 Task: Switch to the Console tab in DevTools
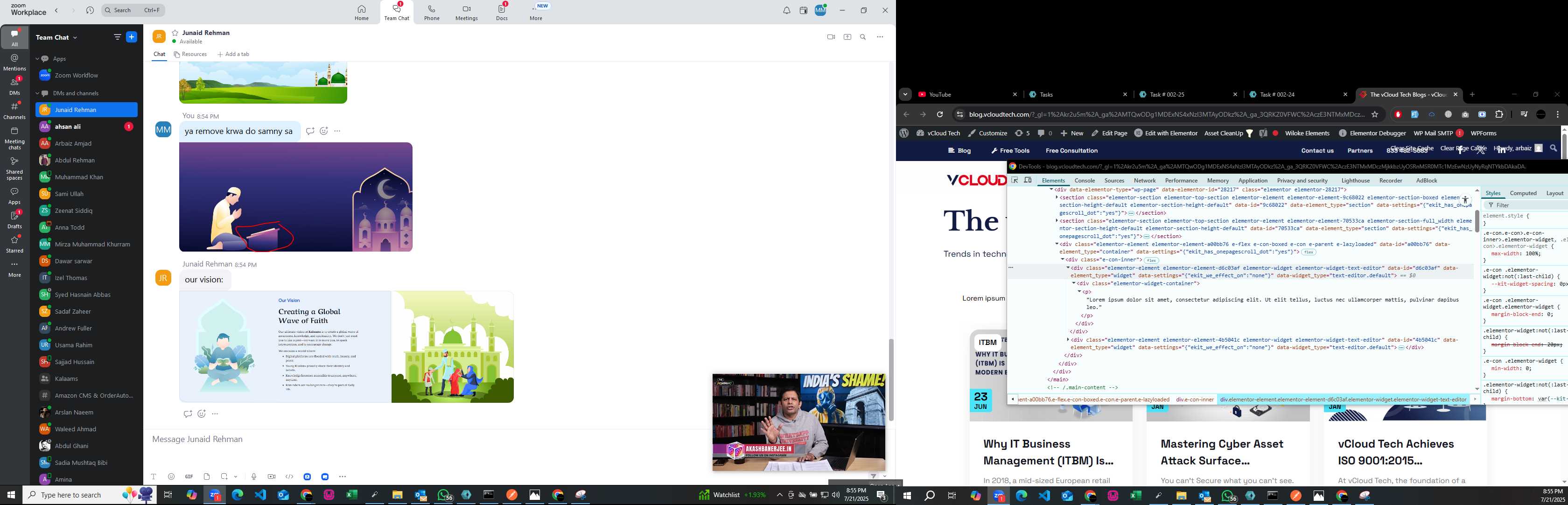(1085, 181)
